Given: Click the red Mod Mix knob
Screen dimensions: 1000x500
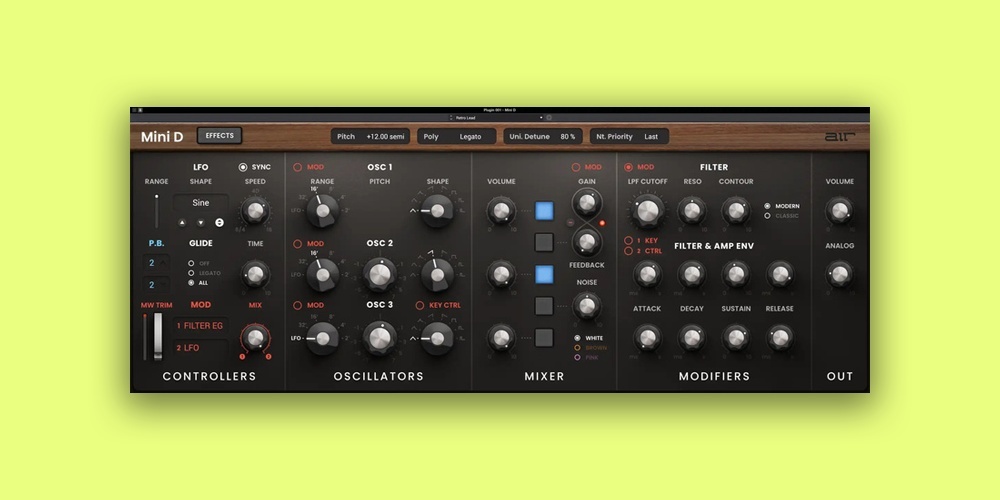Looking at the screenshot, I should click(x=255, y=338).
